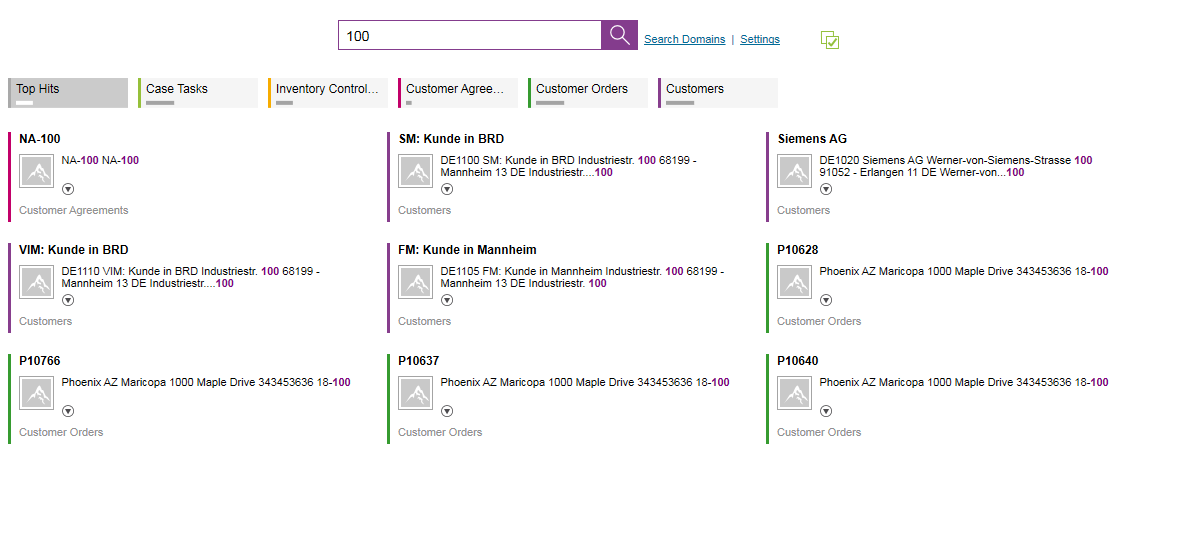Screen dimensions: 1188x542
Task: Expand details for SM: Kunde in BRD
Action: 447,189
